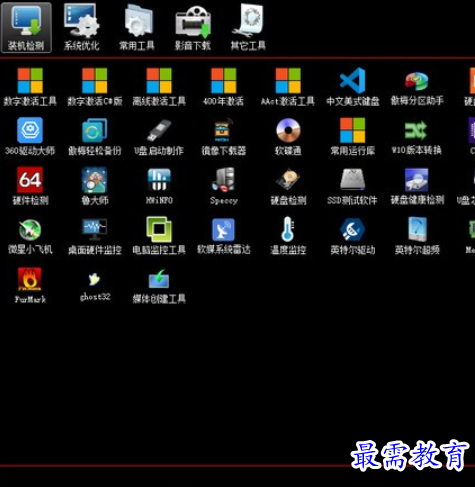Open 电脑监控工具
The width and height of the screenshot is (475, 487).
(159, 236)
